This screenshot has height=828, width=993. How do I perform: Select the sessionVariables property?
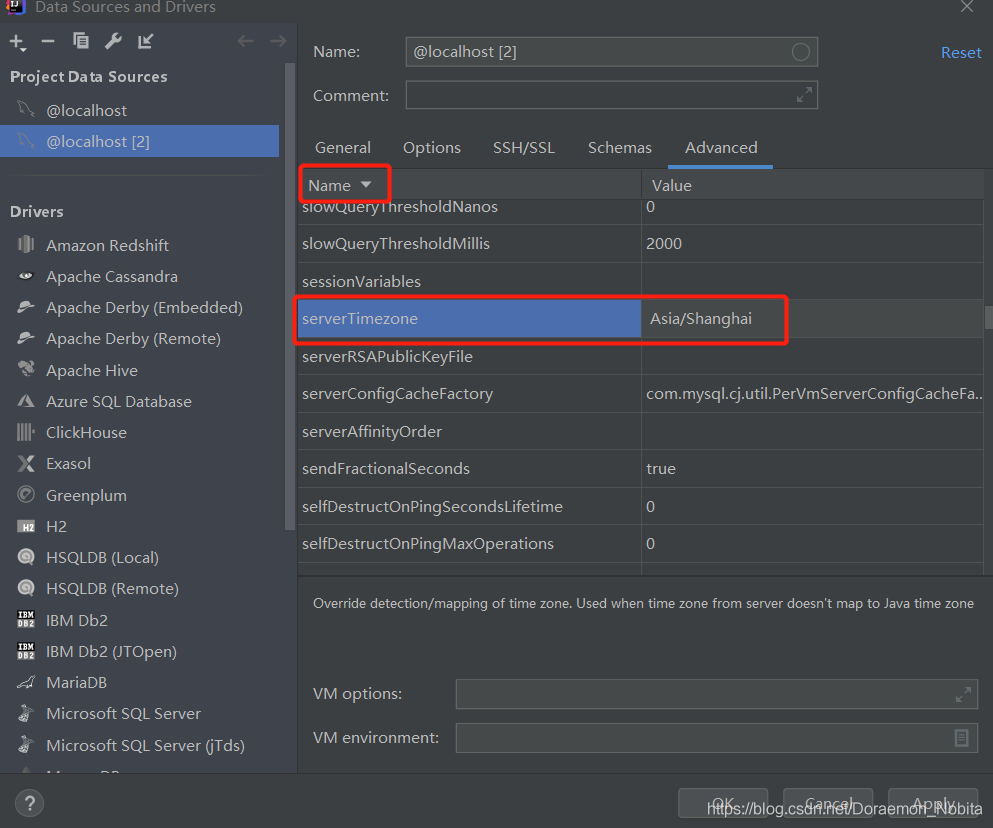(x=470, y=281)
